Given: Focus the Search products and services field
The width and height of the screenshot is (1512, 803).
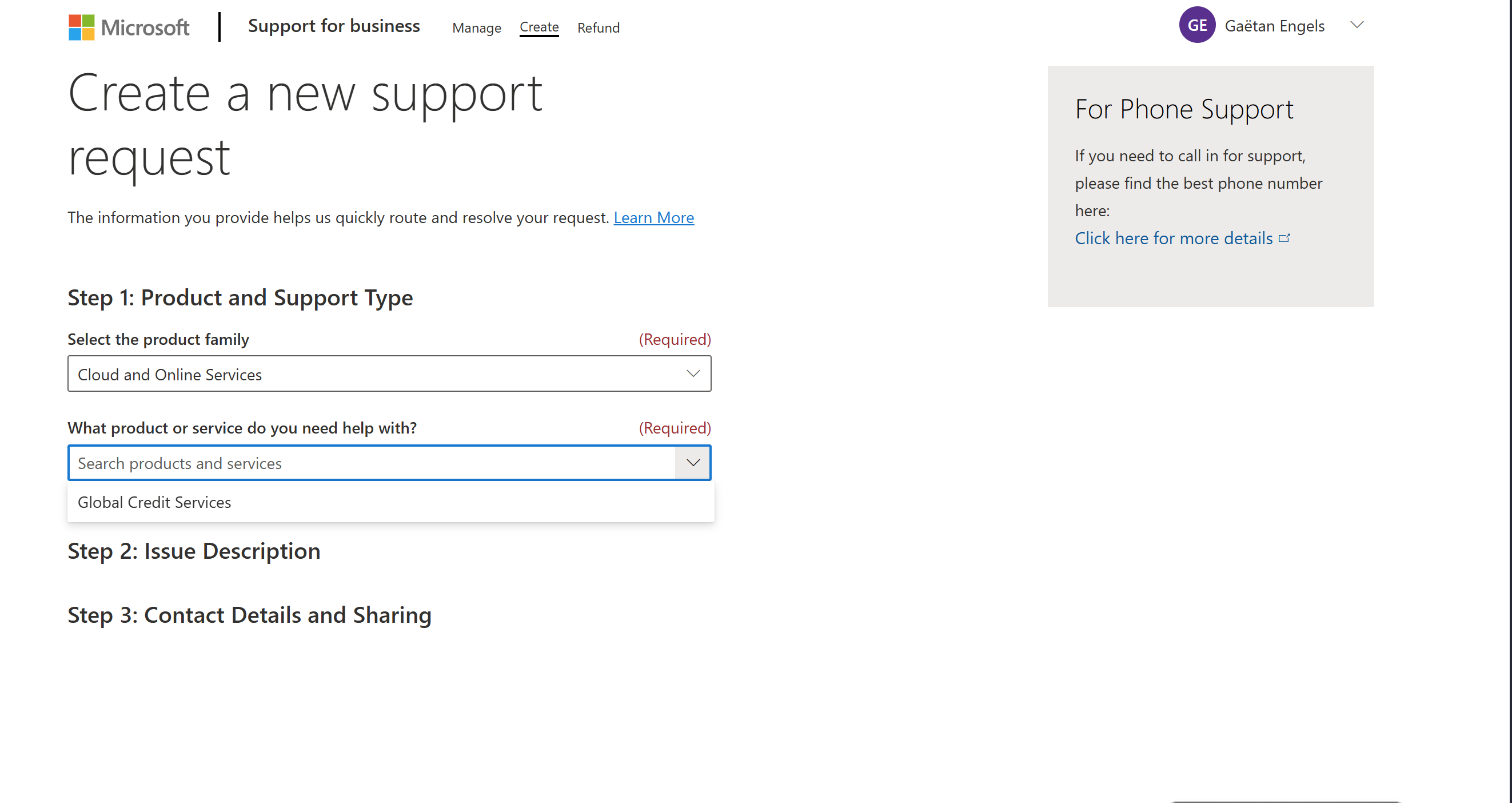Looking at the screenshot, I should click(x=372, y=463).
